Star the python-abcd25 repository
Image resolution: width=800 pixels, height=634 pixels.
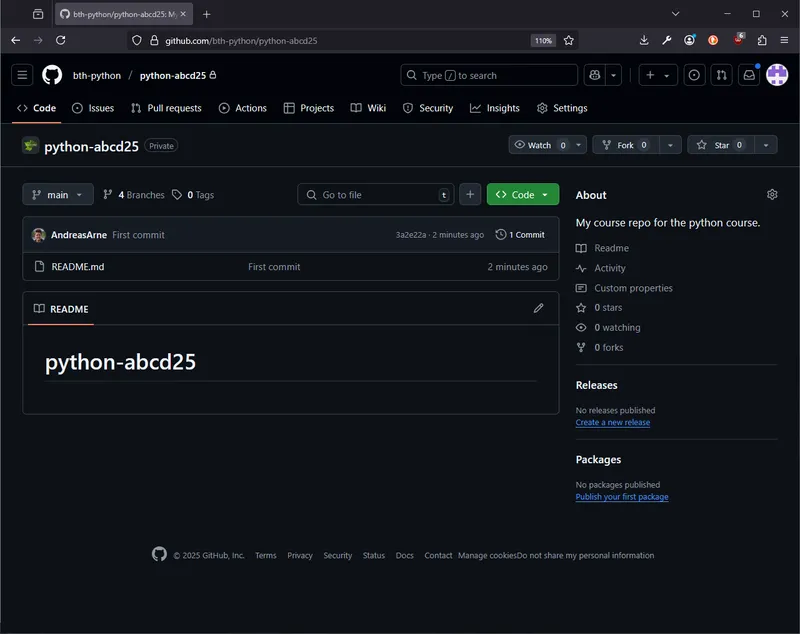(x=720, y=145)
